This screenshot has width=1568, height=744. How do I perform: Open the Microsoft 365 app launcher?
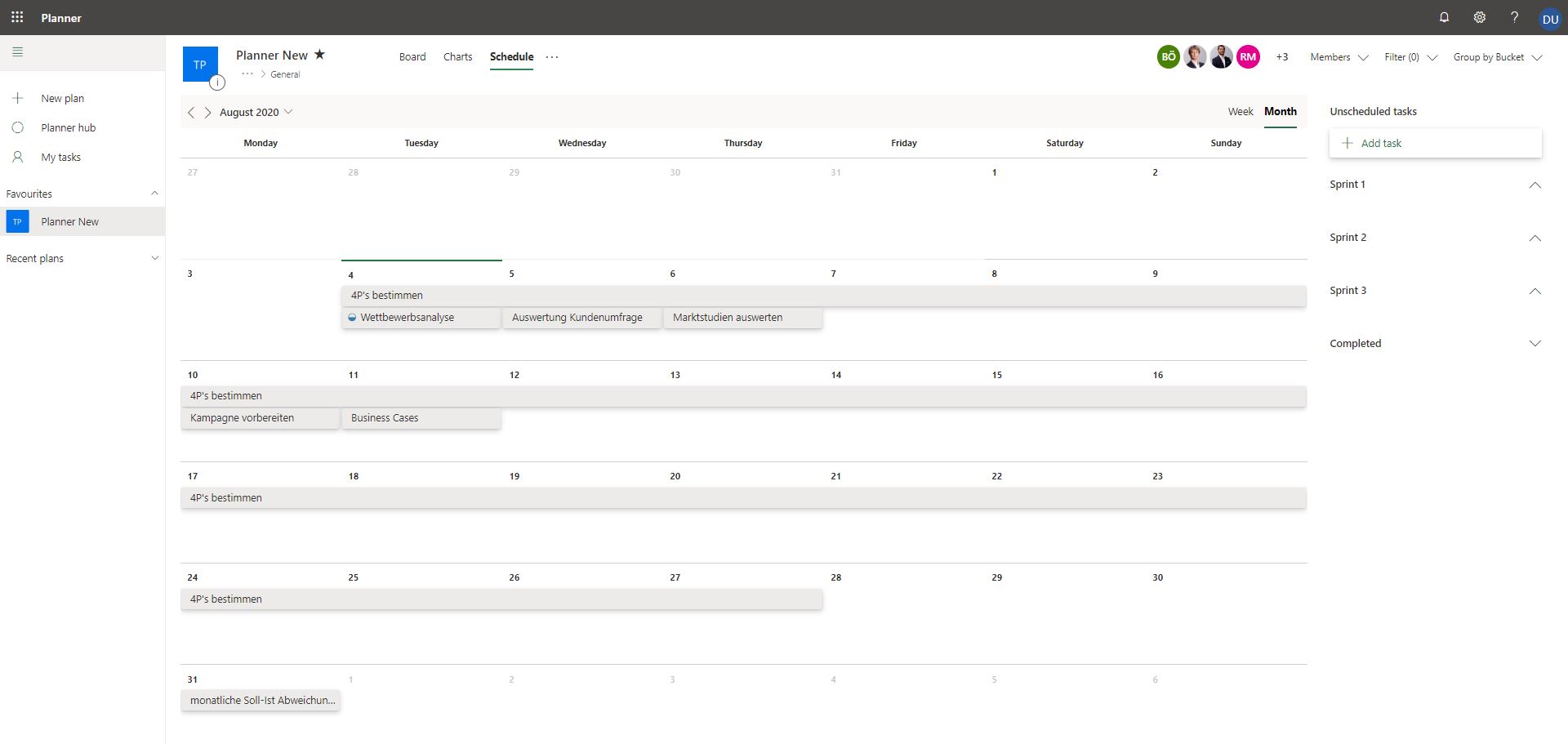coord(17,17)
